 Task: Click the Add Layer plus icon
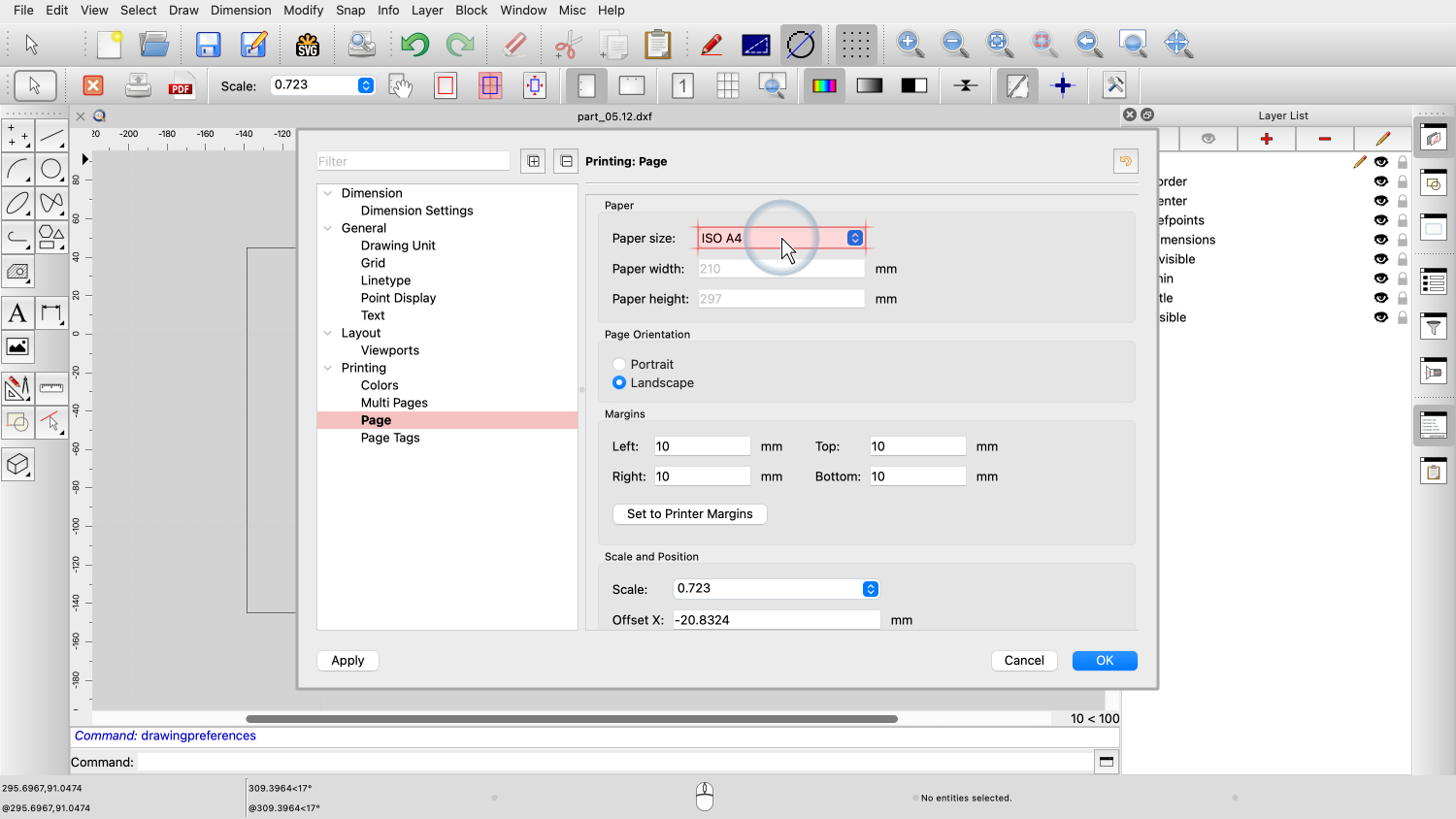(1267, 139)
